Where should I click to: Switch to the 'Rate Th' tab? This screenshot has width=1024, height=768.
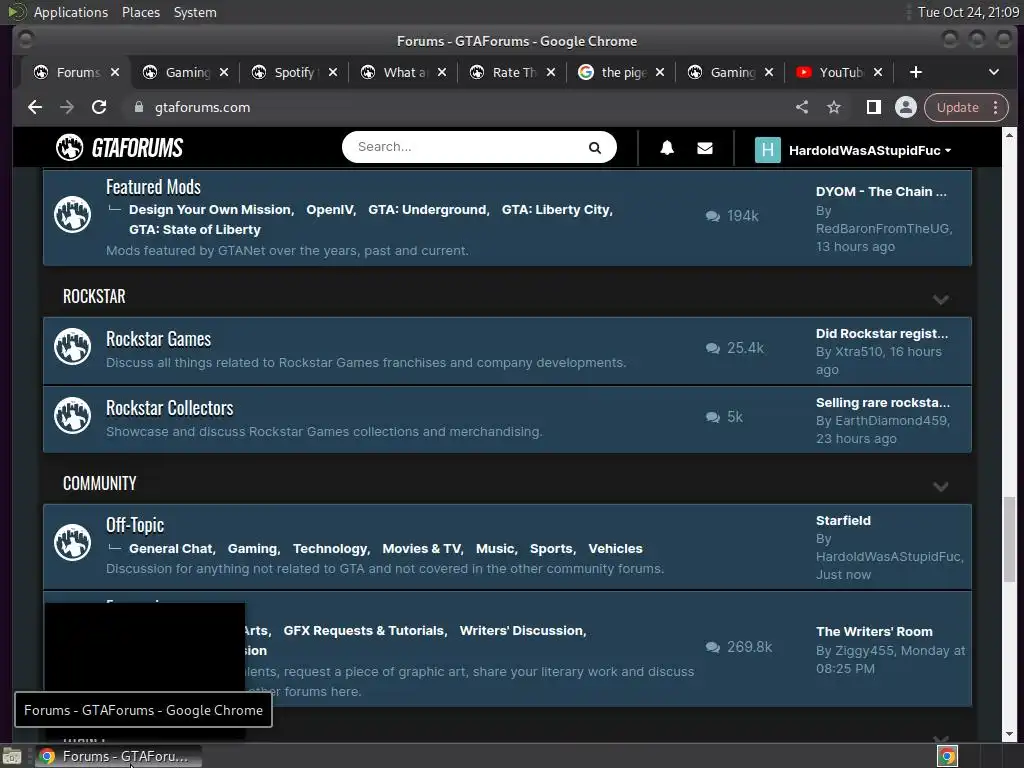coord(511,72)
